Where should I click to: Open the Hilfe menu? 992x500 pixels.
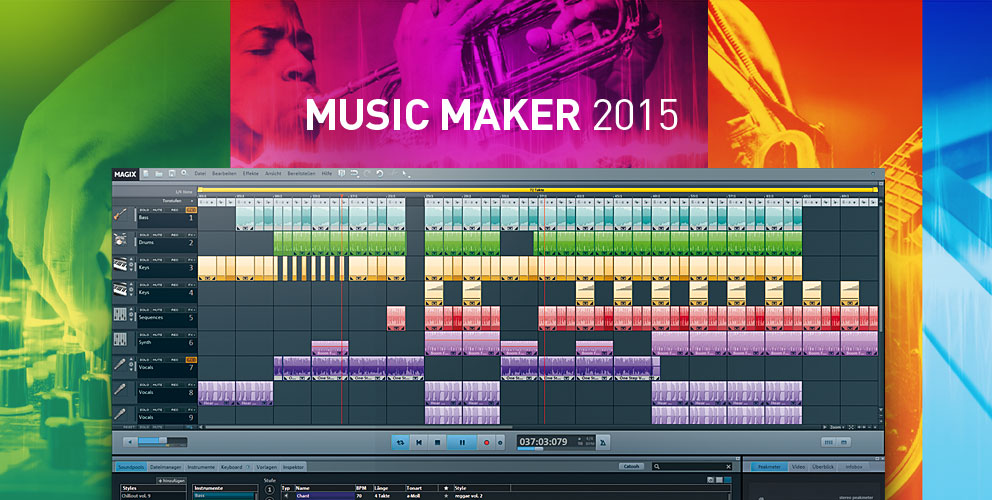click(327, 173)
